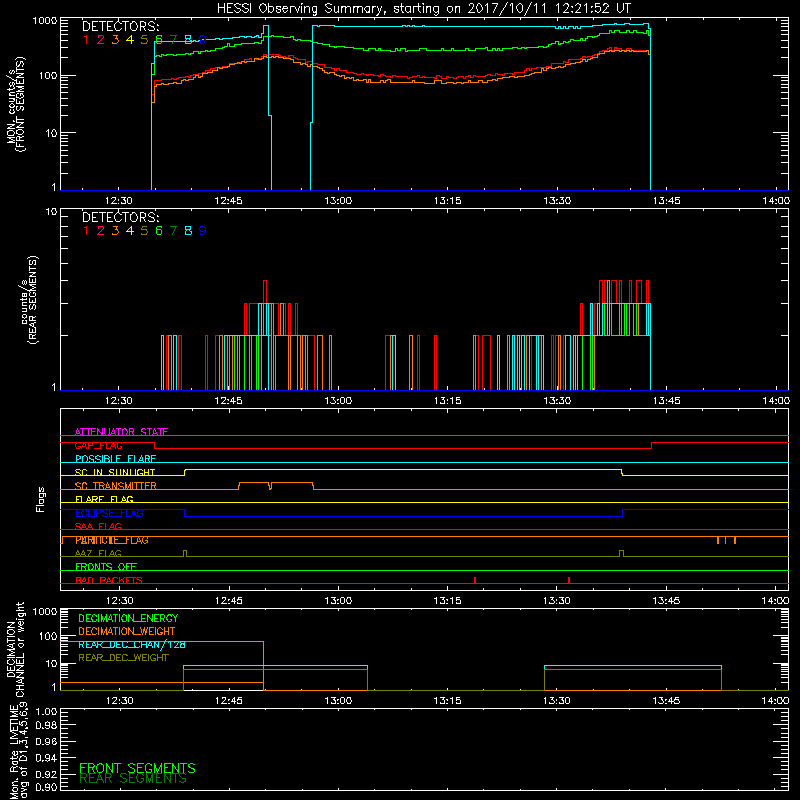Viewport: 800px width, 800px height.
Task: Select red detector 1 in rear segments legend
Action: pos(86,231)
